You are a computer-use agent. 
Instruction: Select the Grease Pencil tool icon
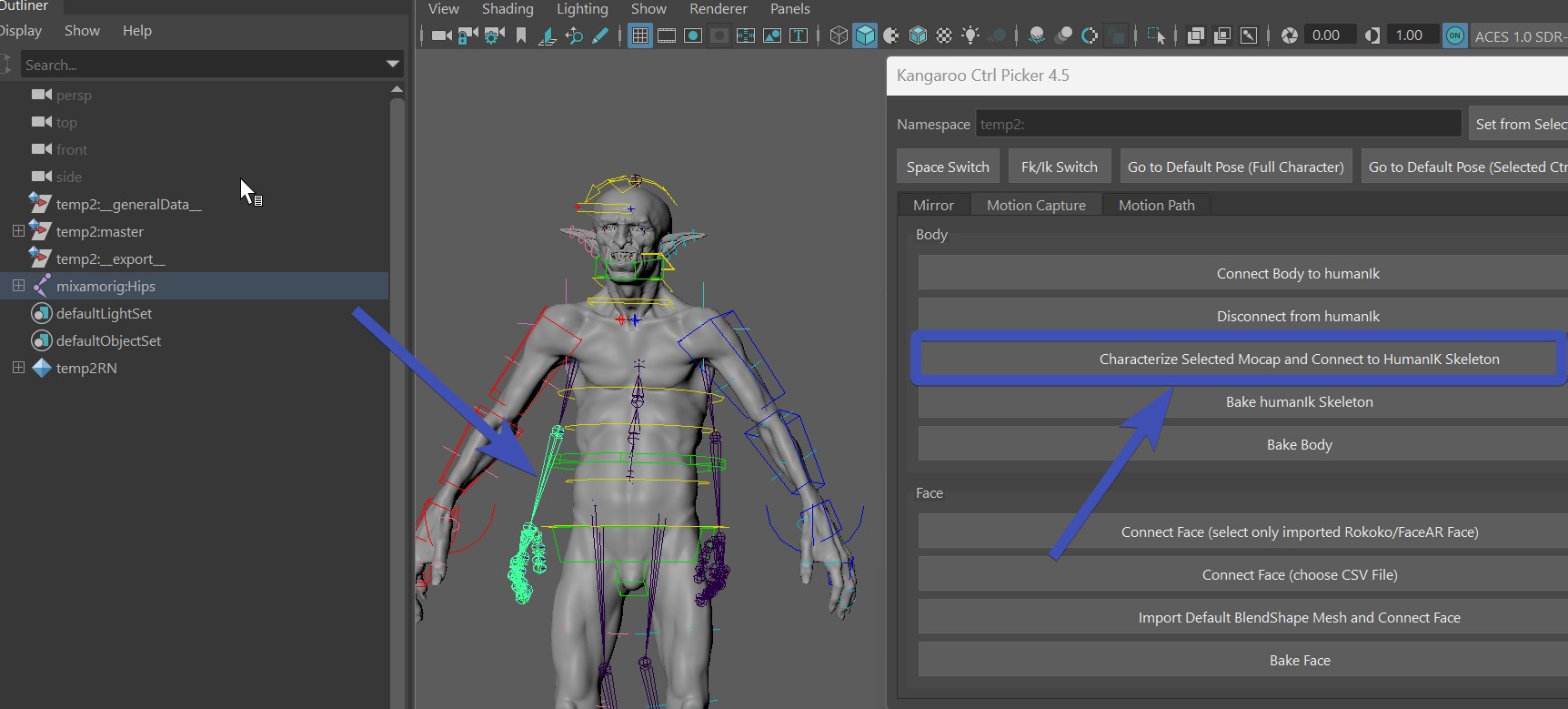599,35
